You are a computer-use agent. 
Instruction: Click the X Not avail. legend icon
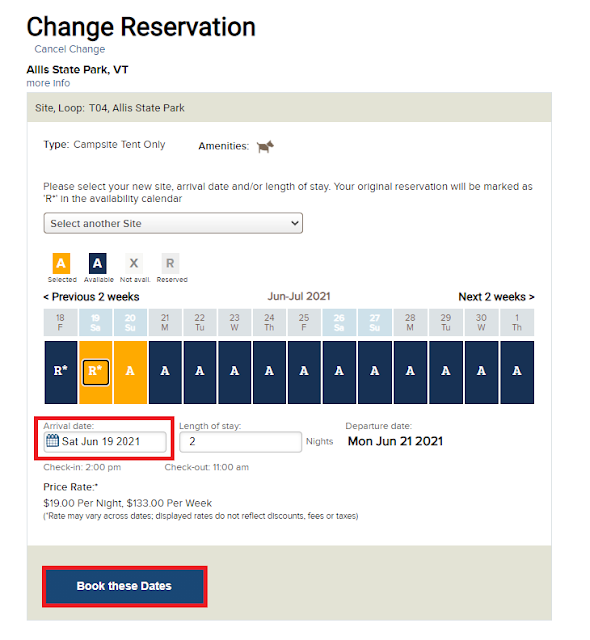pos(134,263)
